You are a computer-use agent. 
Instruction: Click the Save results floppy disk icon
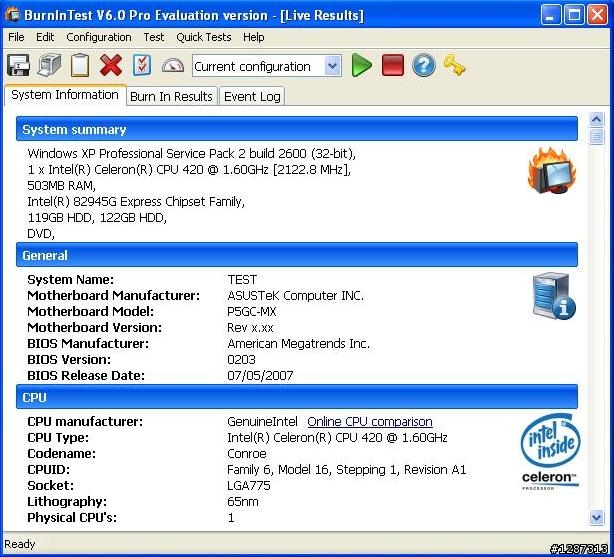18,65
